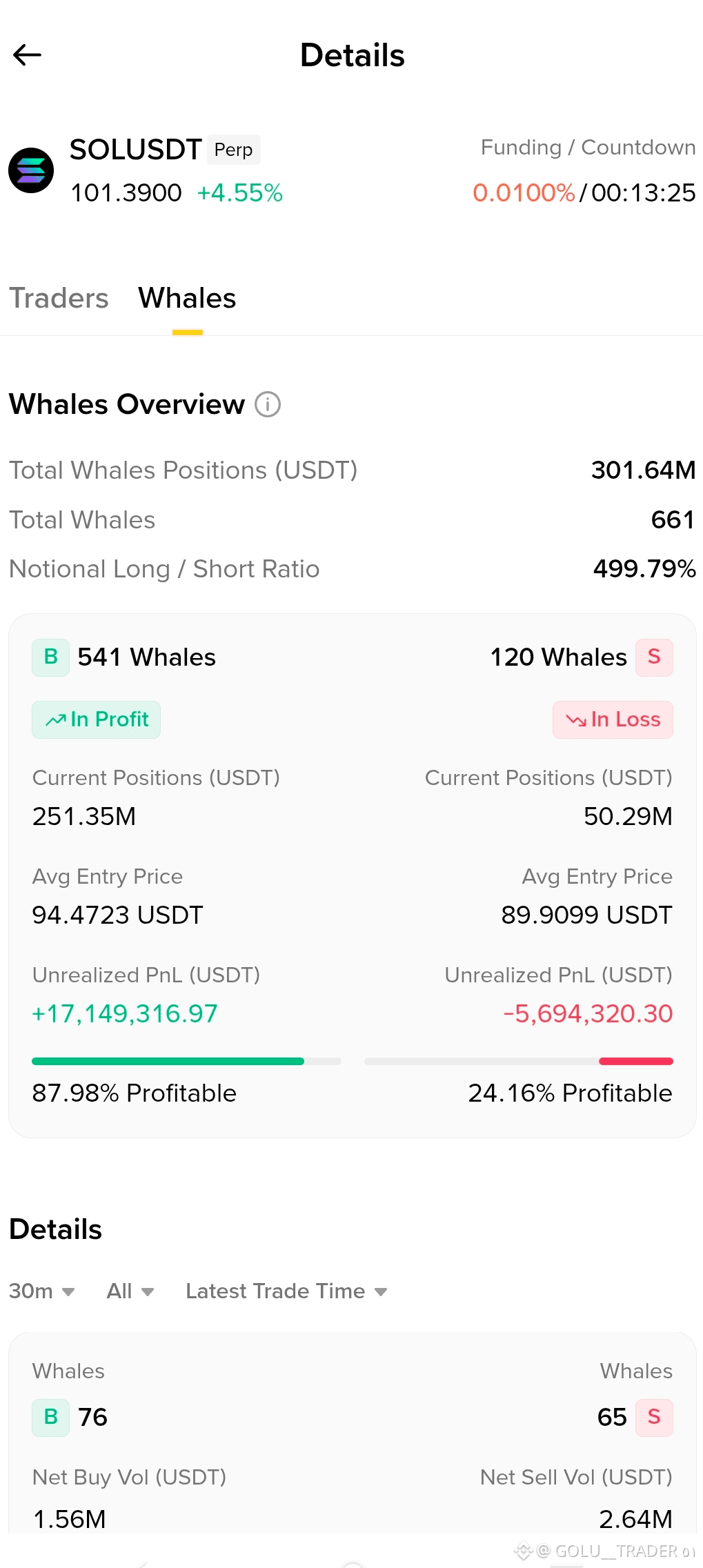Tap the back arrow icon
The width and height of the screenshot is (703, 1568).
tap(28, 55)
